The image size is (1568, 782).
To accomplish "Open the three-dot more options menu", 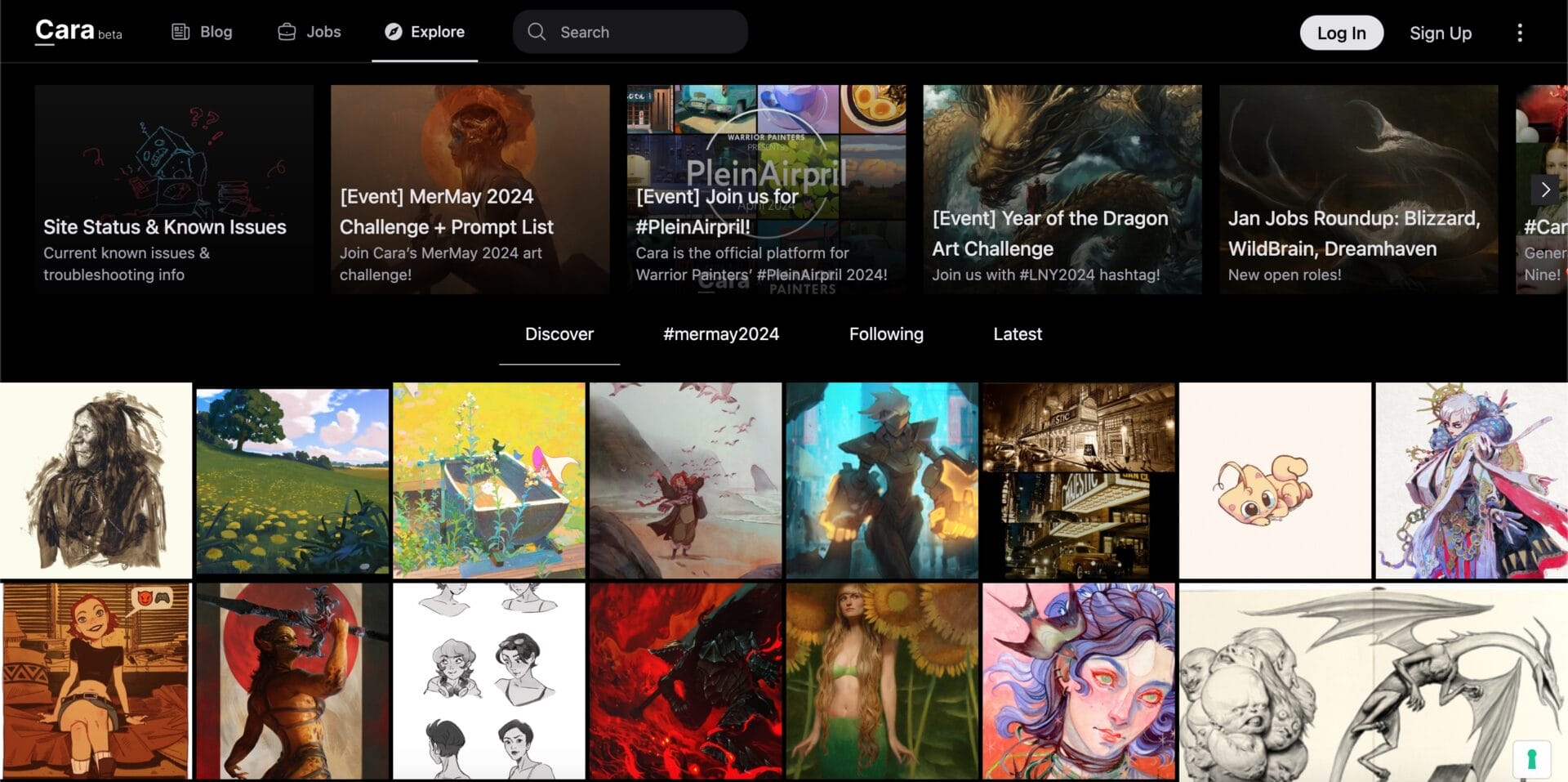I will pyautogui.click(x=1519, y=33).
